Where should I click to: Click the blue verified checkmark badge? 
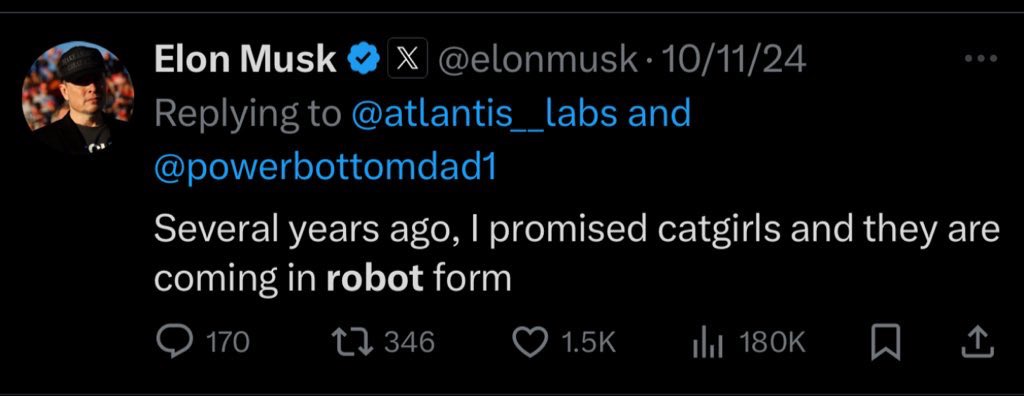point(363,60)
